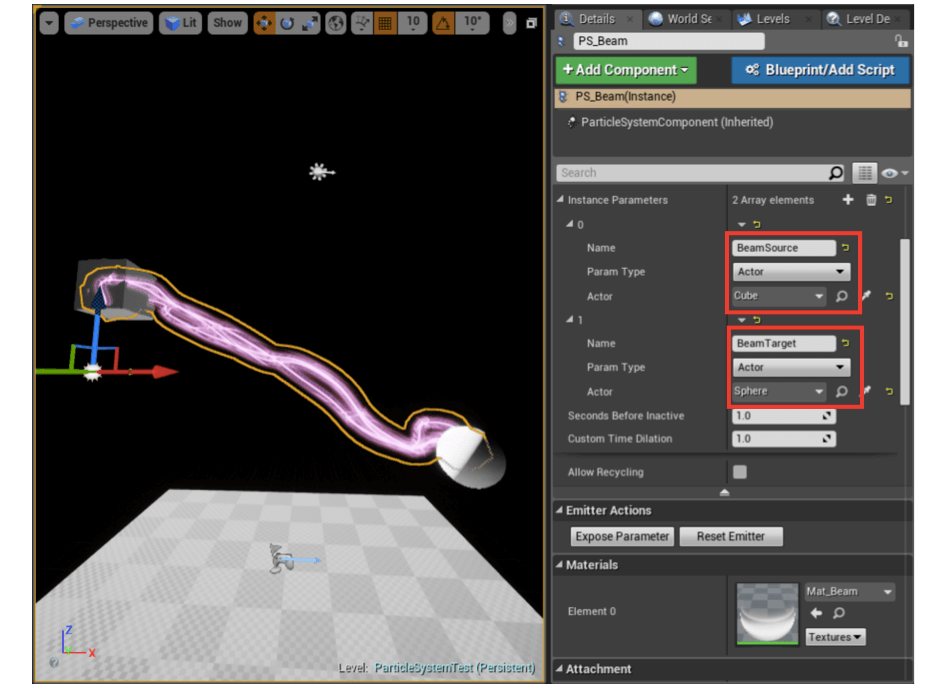946x690 pixels.
Task: Delete all Instance Parameters with trash icon
Action: pos(871,200)
